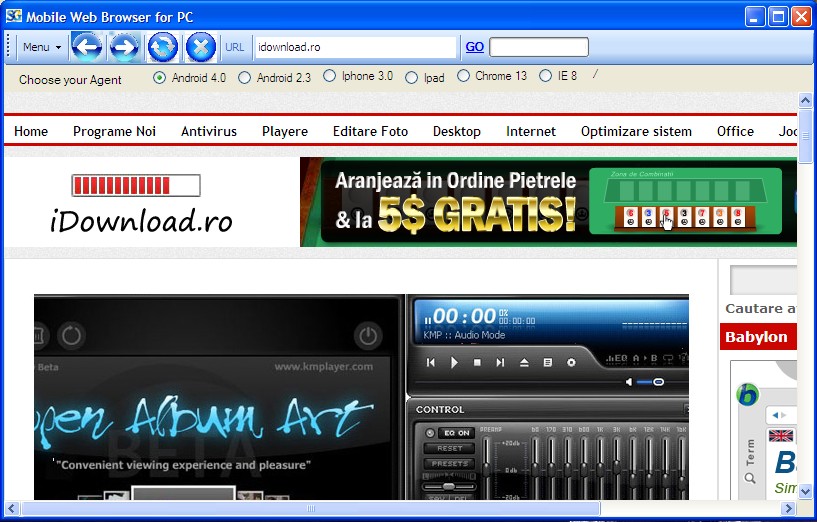Image resolution: width=817 pixels, height=522 pixels.
Task: Open the Menu dropdown
Action: point(42,47)
